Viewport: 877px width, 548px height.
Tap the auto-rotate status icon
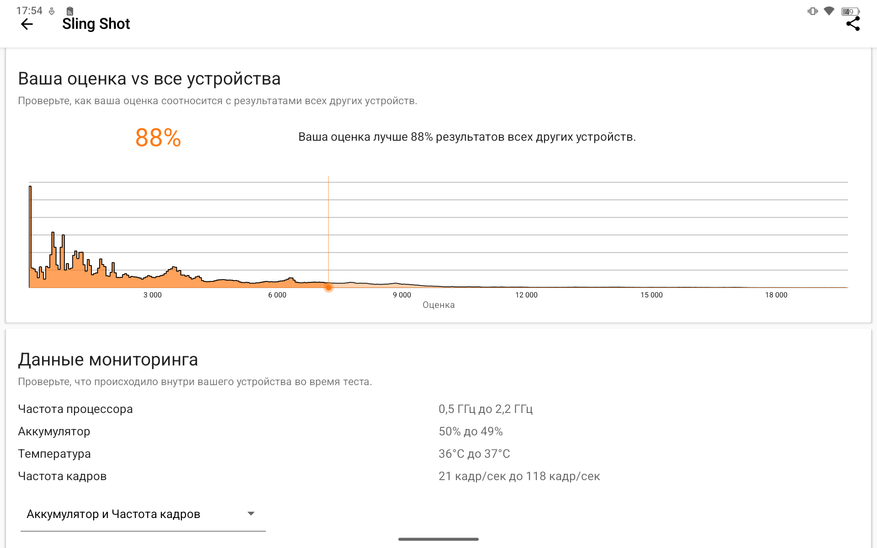pos(812,11)
